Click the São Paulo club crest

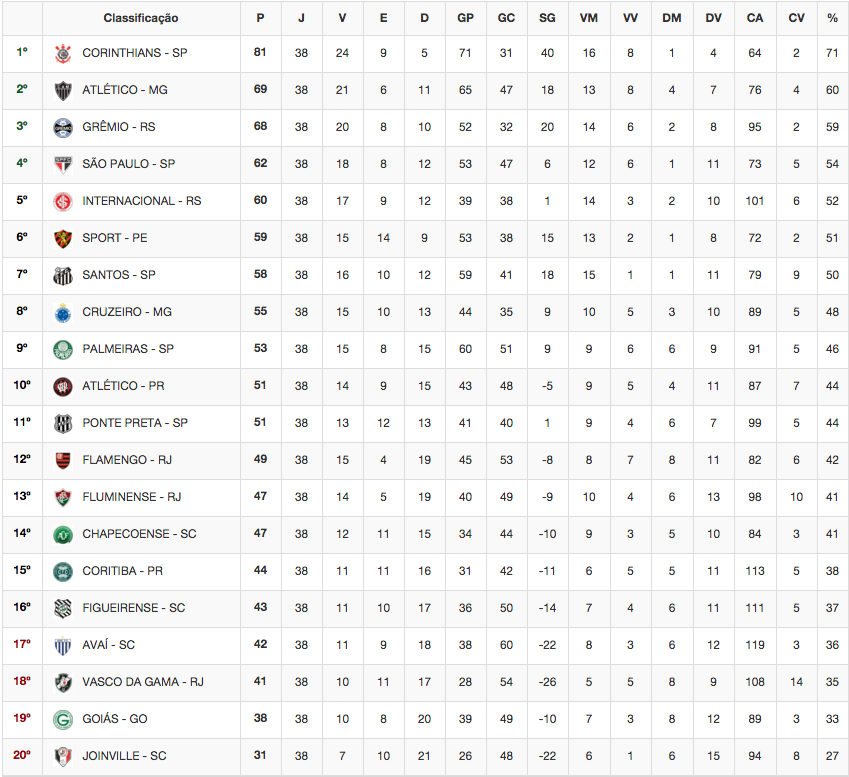[63, 164]
